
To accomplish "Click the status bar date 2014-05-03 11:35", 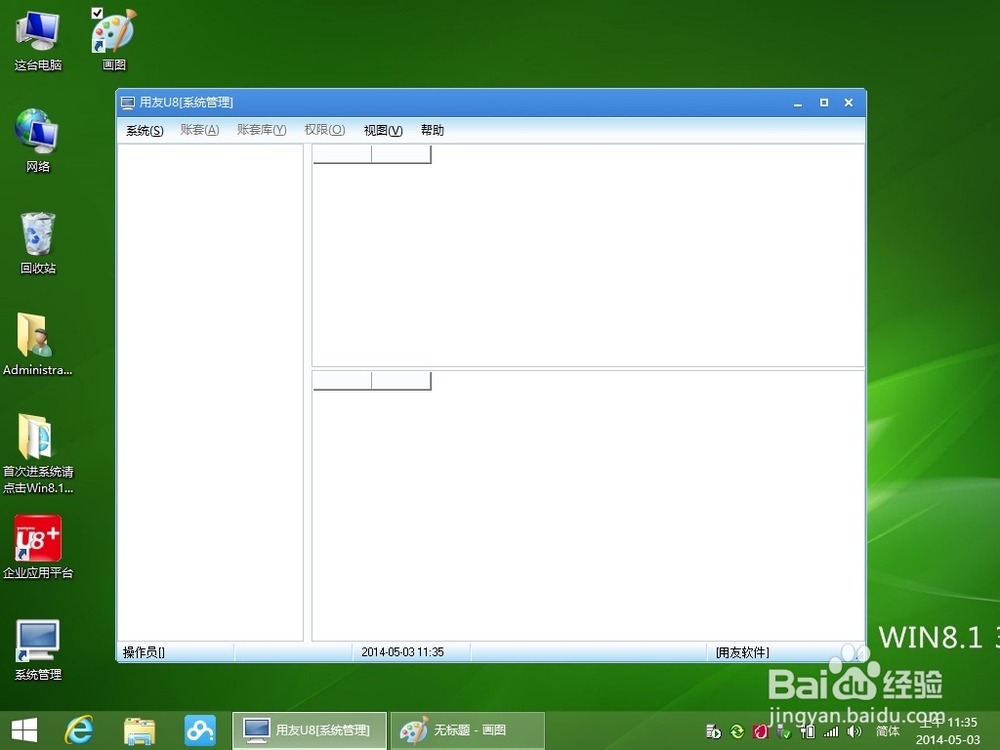I will pyautogui.click(x=402, y=652).
